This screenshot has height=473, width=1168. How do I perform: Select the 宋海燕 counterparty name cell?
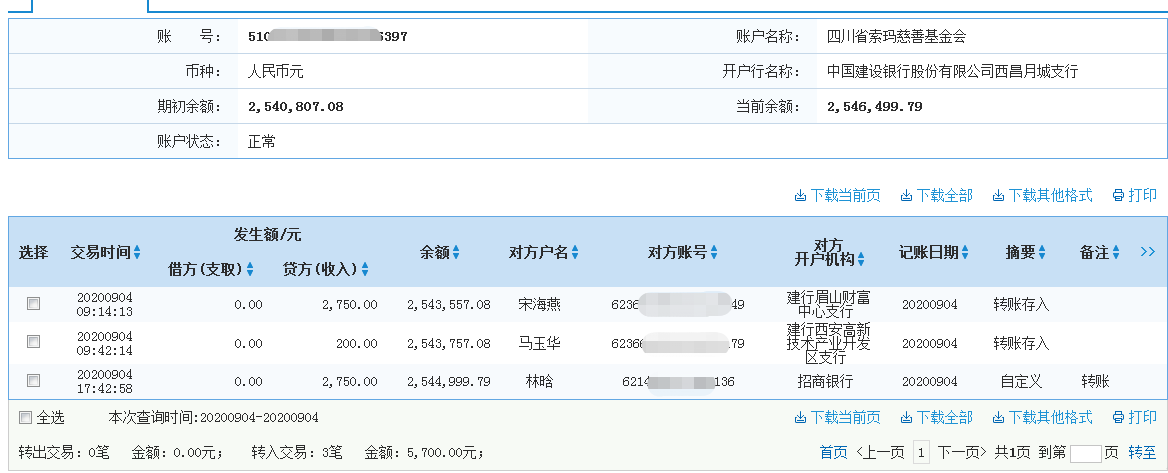(539, 304)
